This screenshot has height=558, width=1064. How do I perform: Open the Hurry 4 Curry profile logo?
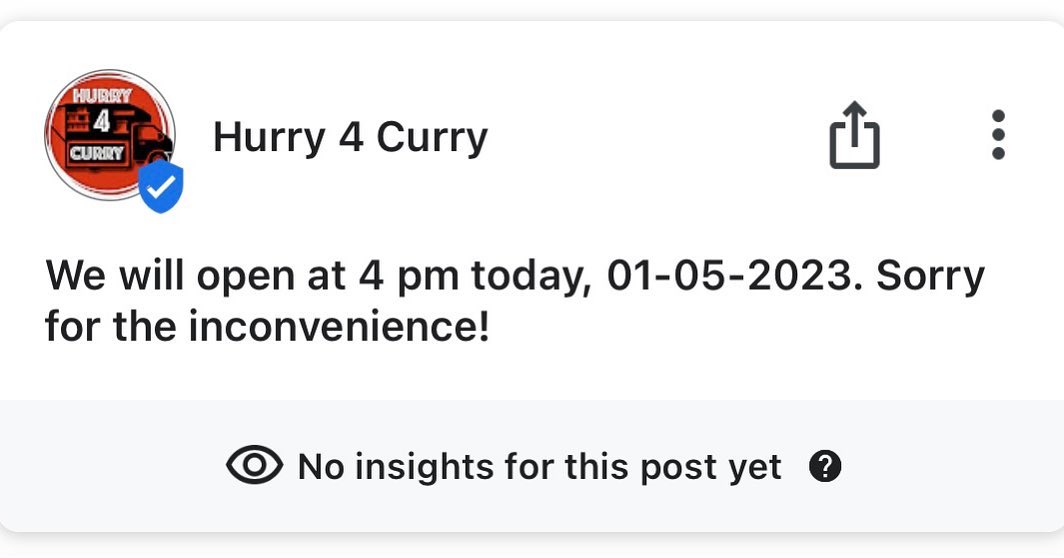[109, 134]
